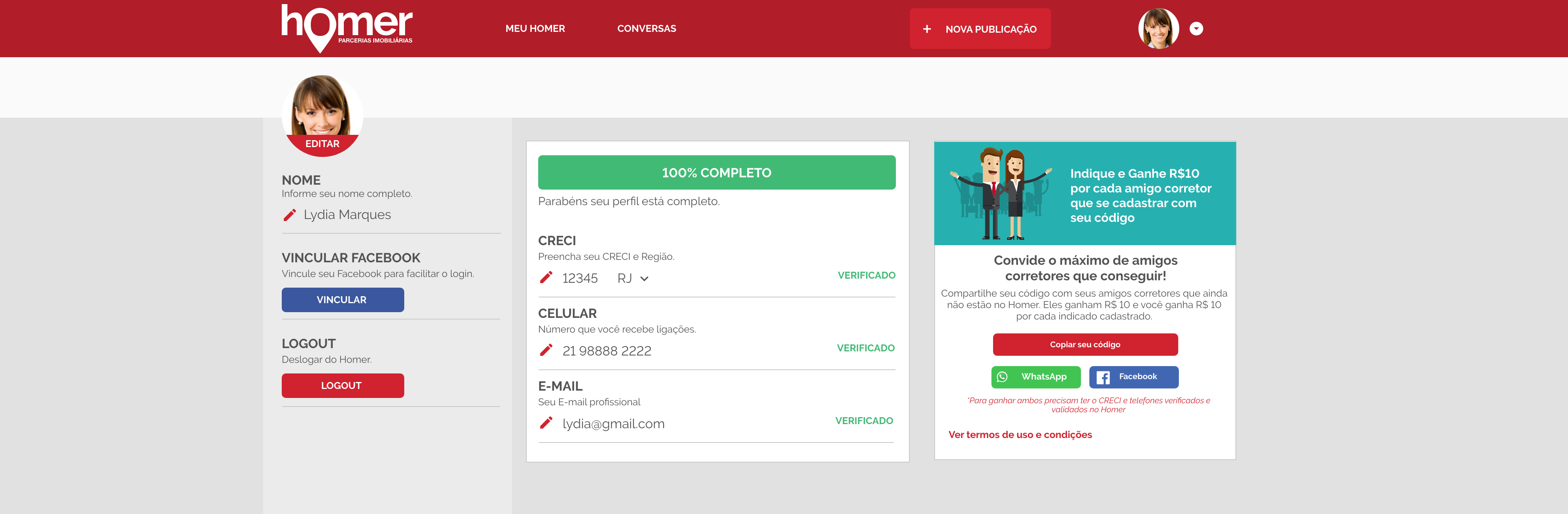Click the CRECI number 12345 field
This screenshot has height=514, width=1568.
579,278
